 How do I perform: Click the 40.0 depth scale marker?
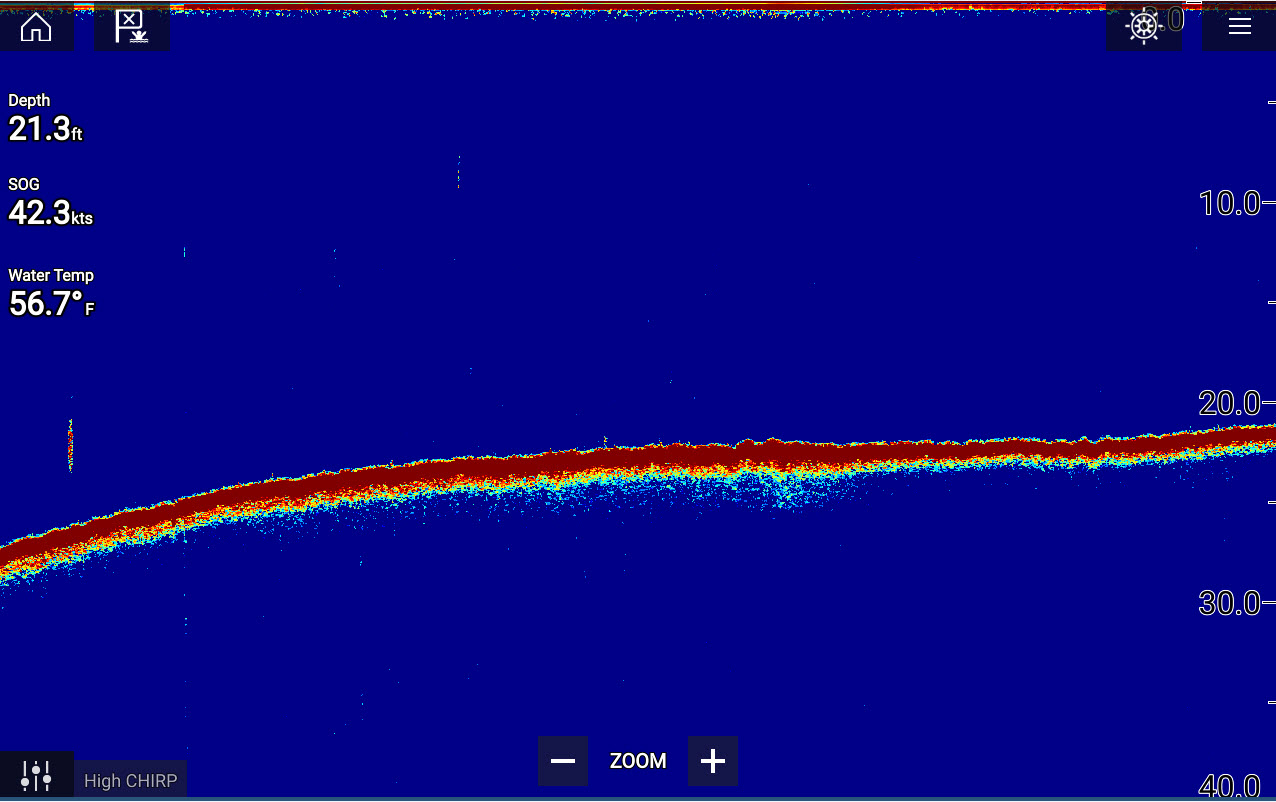(x=1229, y=787)
